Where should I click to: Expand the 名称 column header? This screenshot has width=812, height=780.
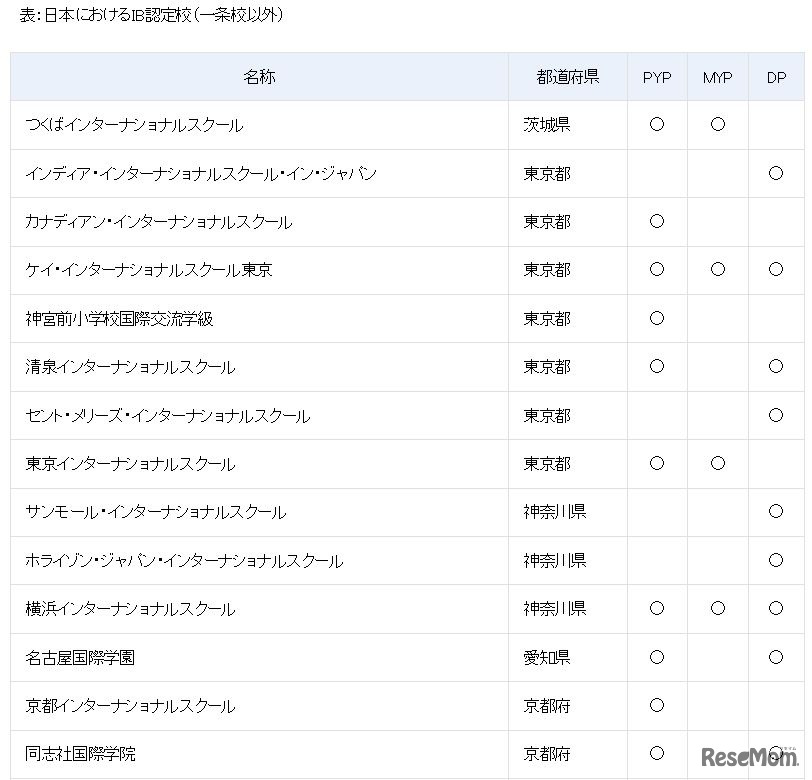(x=260, y=76)
